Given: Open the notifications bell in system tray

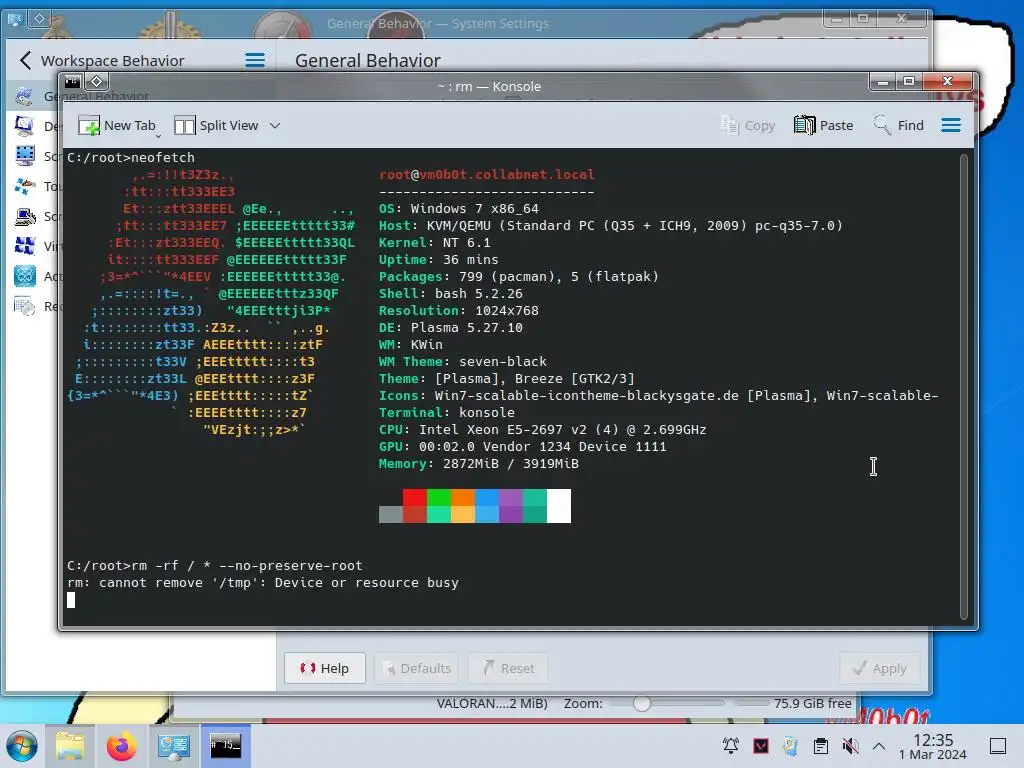Looking at the screenshot, I should pyautogui.click(x=731, y=746).
